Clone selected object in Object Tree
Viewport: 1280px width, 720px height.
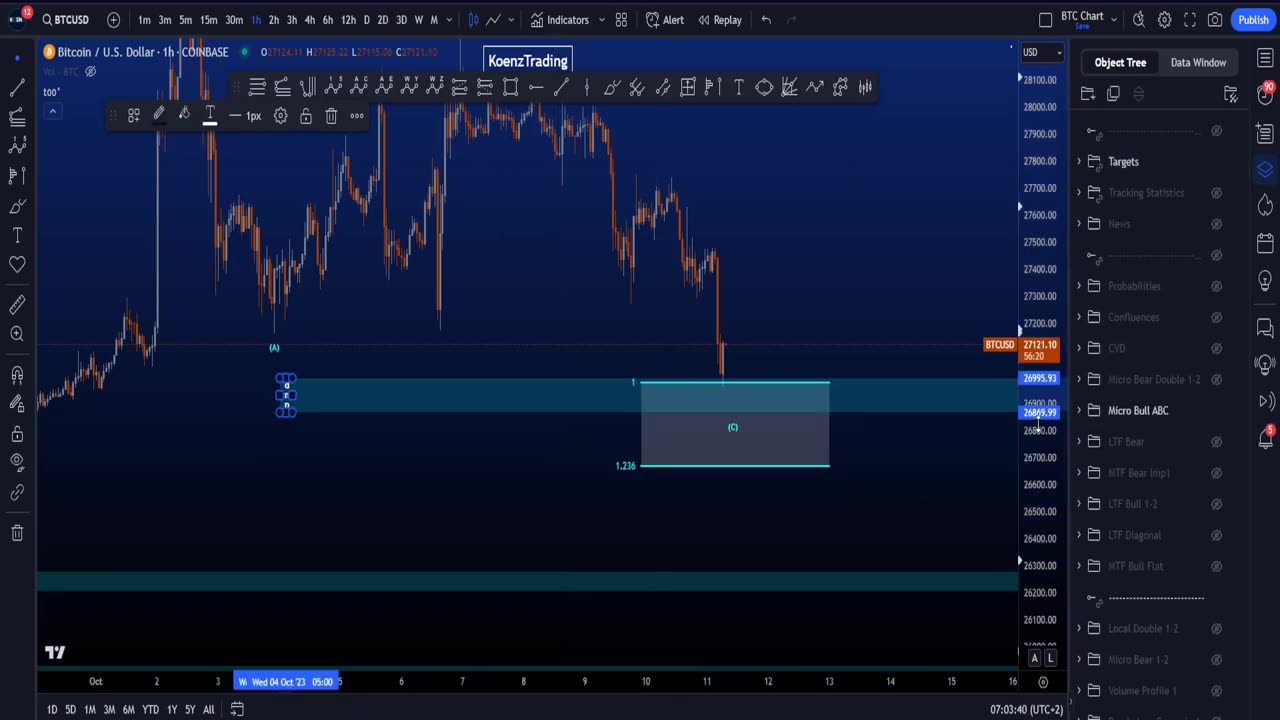click(x=1113, y=94)
